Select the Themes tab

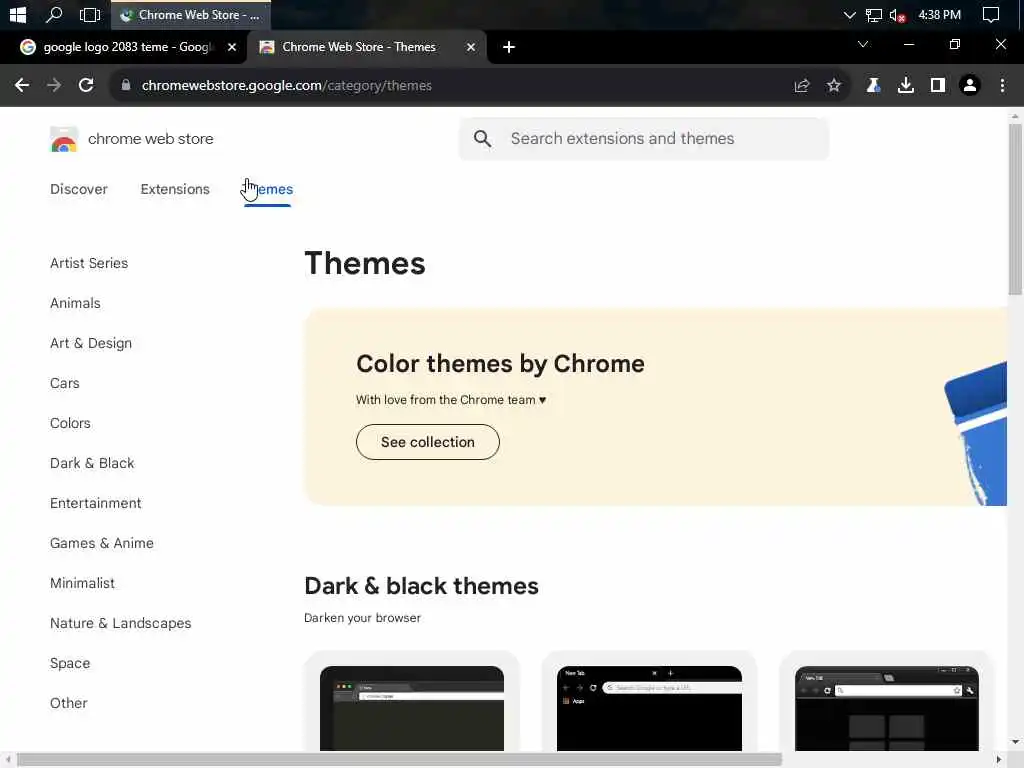(x=268, y=189)
